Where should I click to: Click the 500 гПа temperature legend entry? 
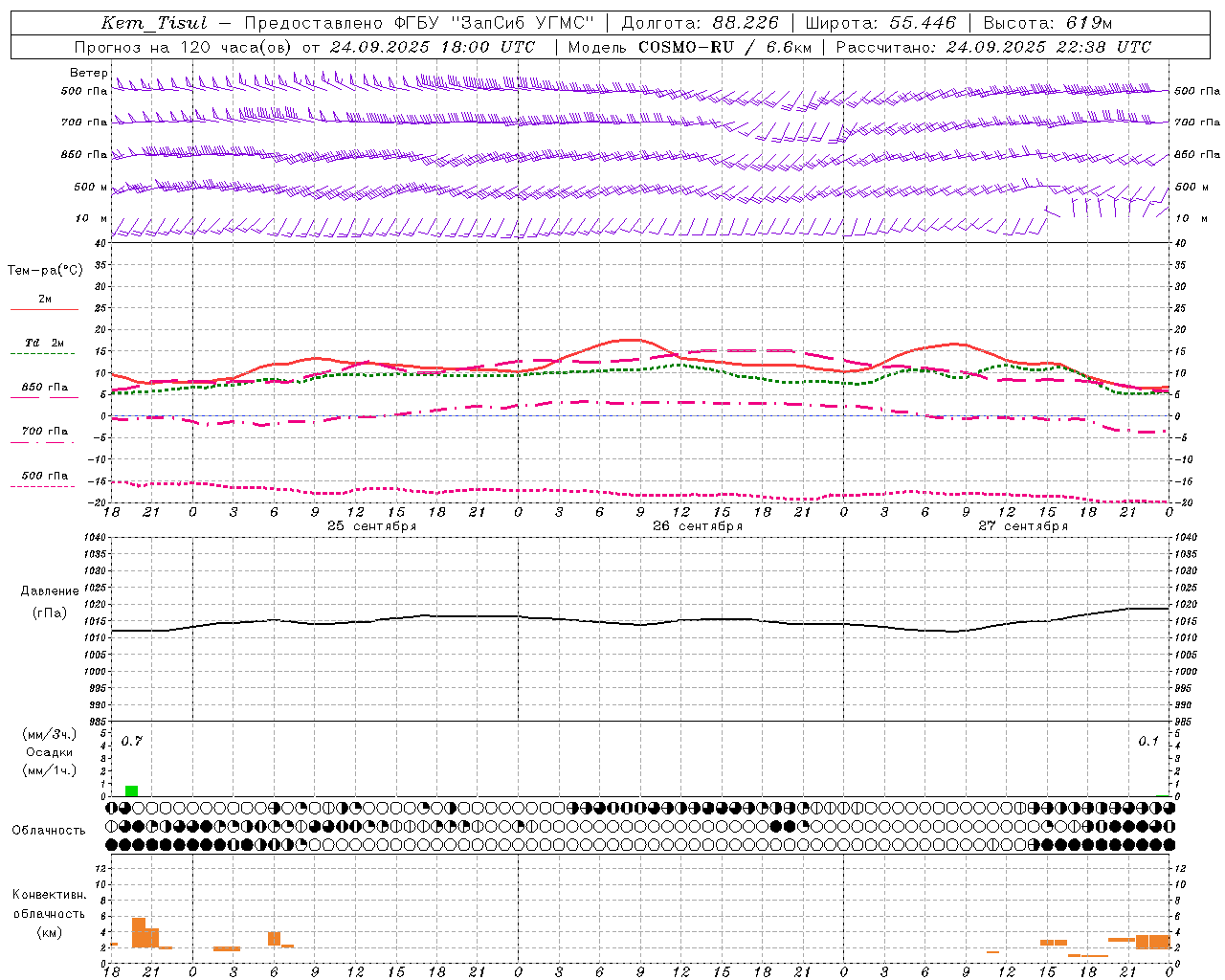click(45, 476)
